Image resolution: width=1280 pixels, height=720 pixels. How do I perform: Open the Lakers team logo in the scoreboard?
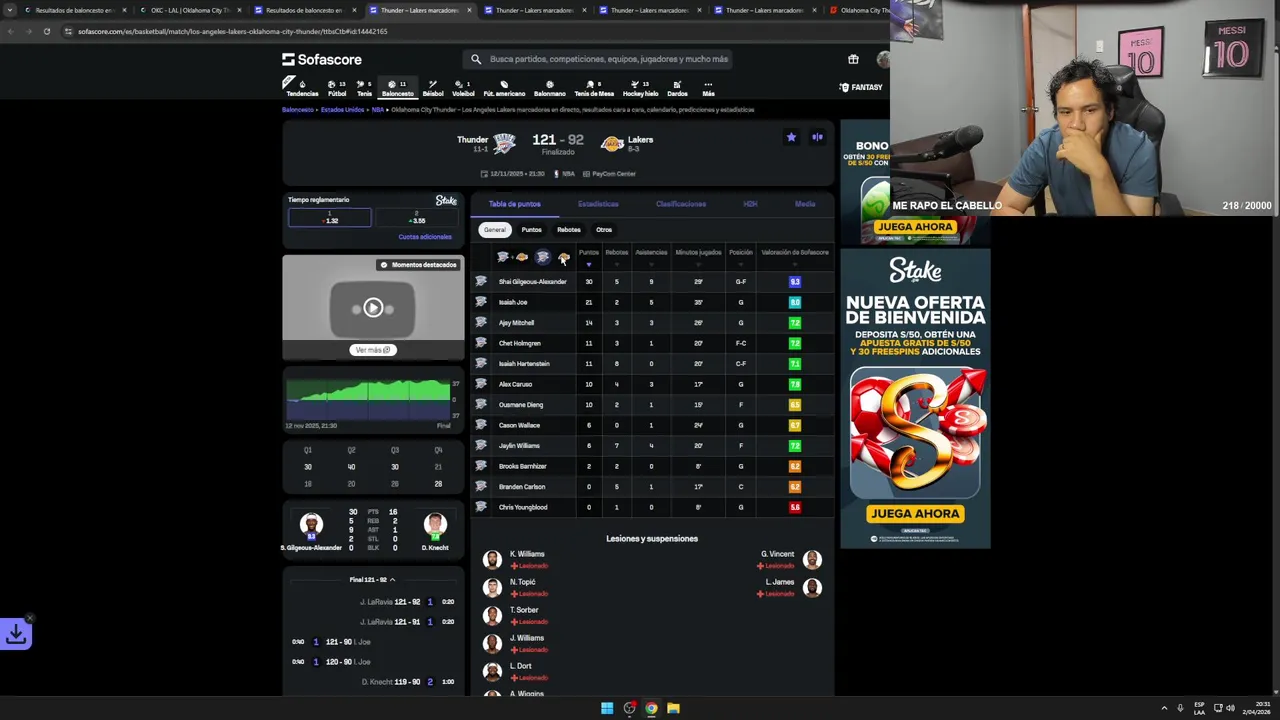click(612, 144)
